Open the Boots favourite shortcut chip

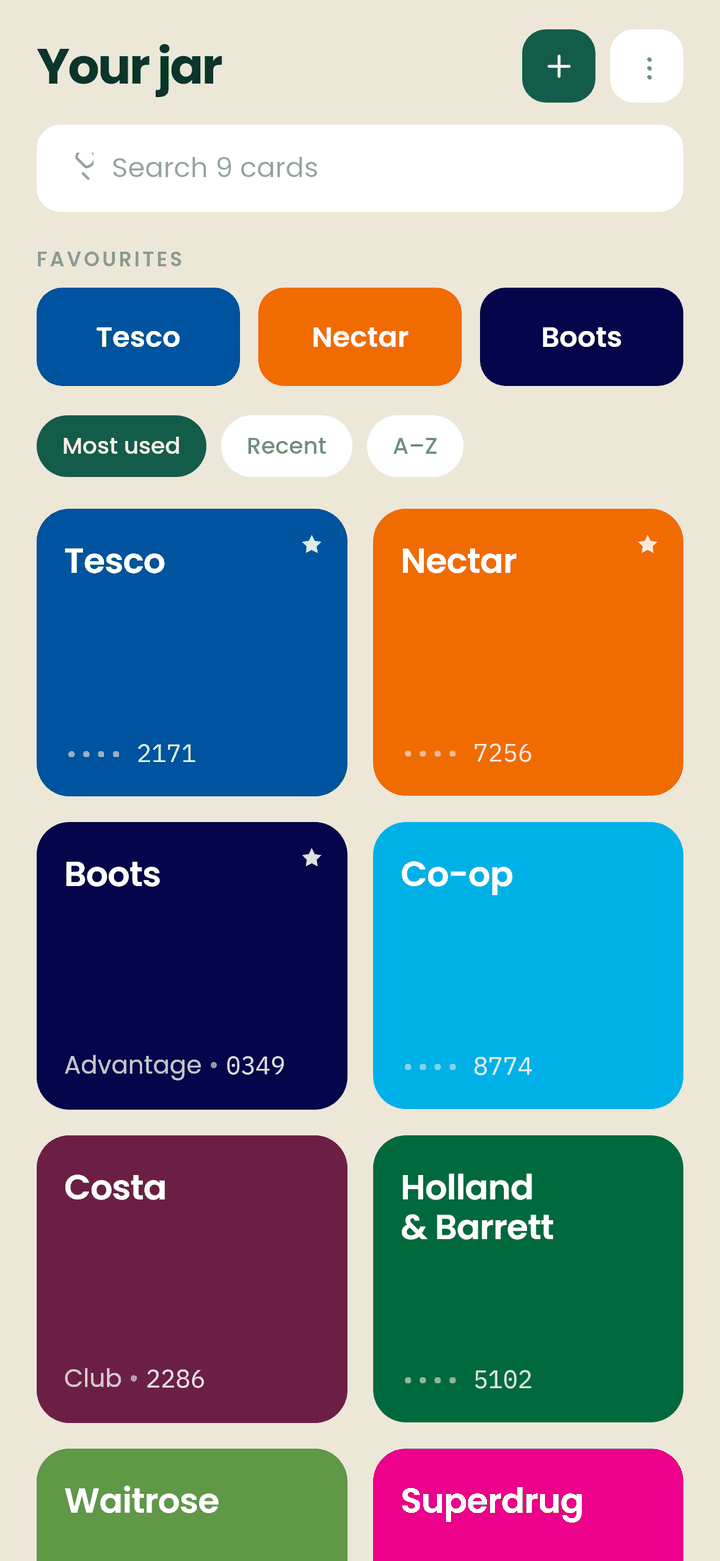pos(582,337)
